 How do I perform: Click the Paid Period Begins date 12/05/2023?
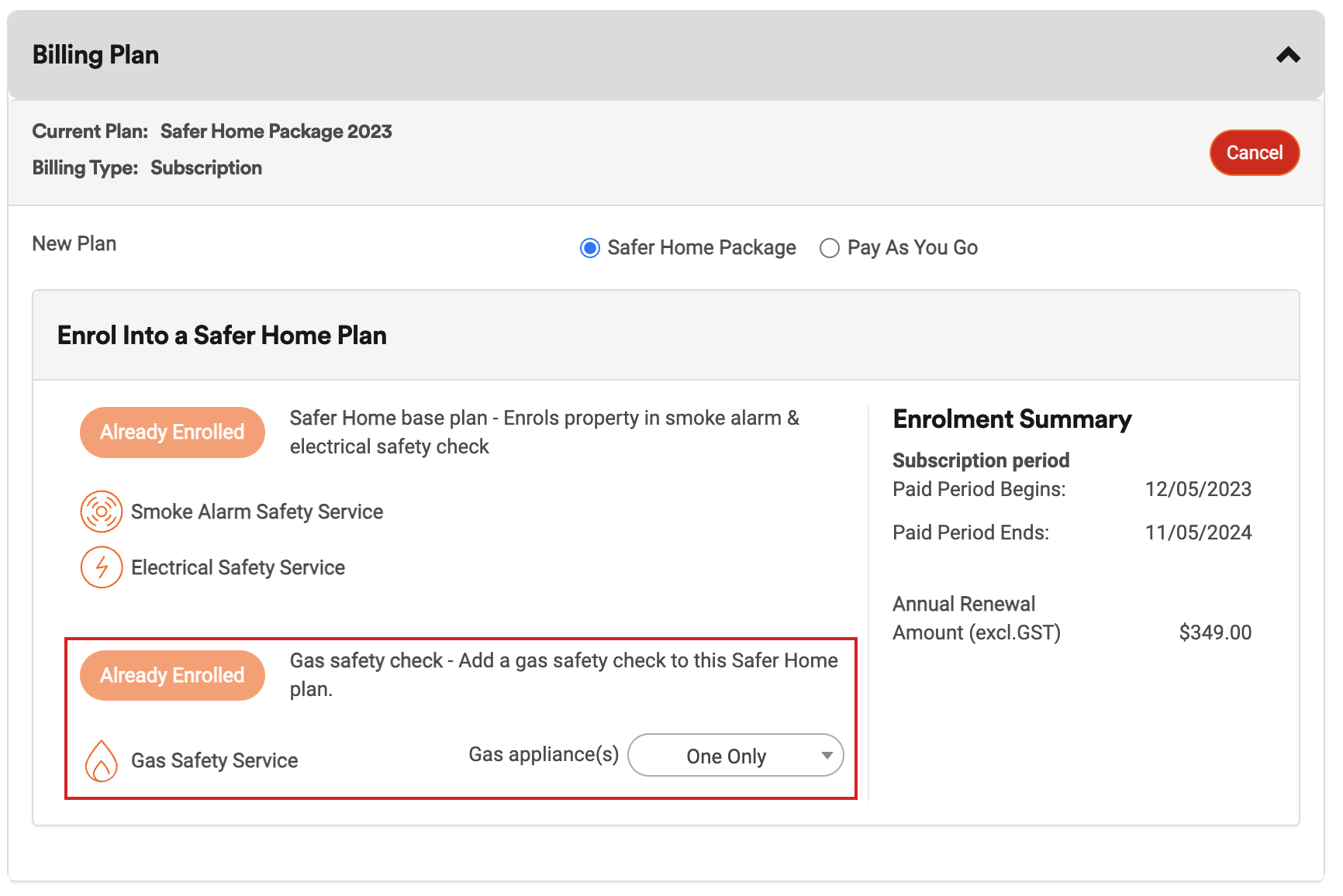point(1198,489)
